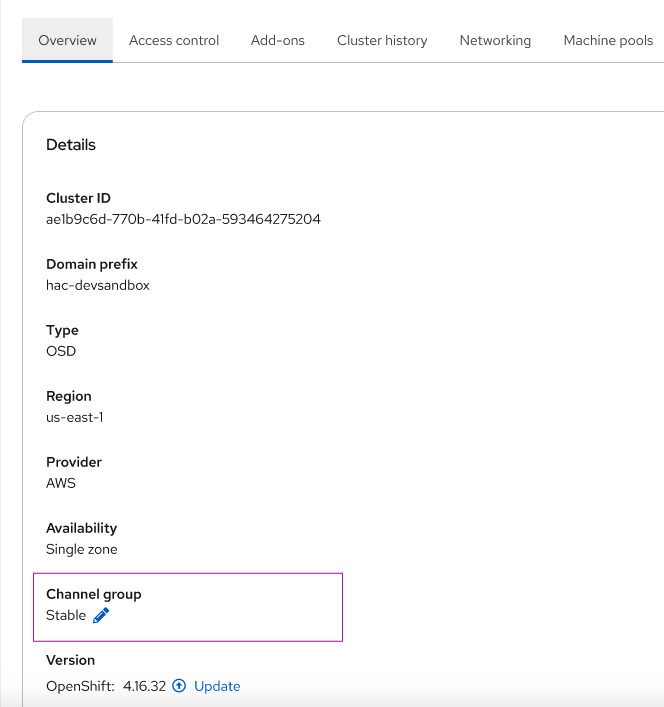Switch to the Overview tab

coord(67,40)
